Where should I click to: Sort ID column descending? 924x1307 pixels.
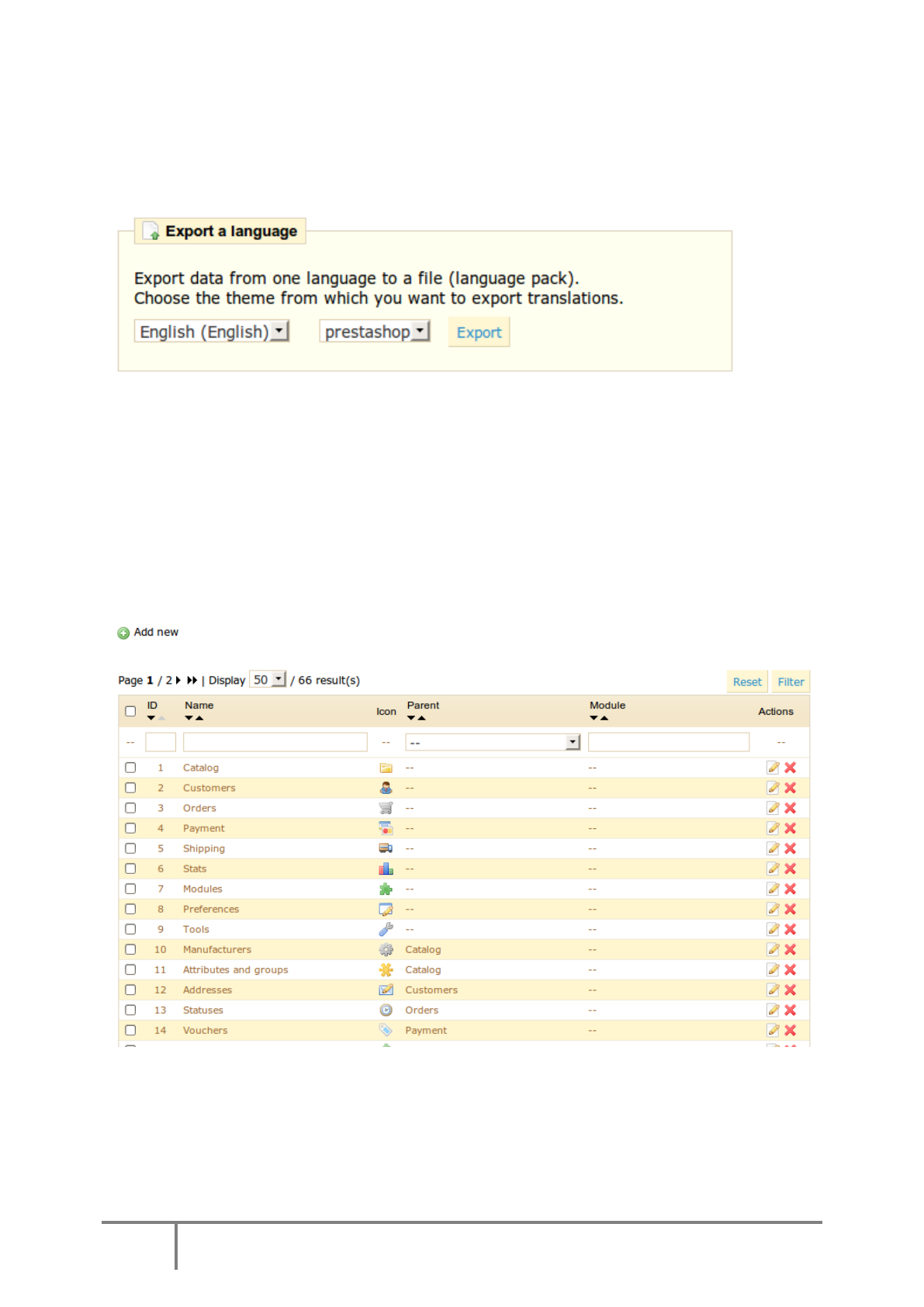coord(151,718)
